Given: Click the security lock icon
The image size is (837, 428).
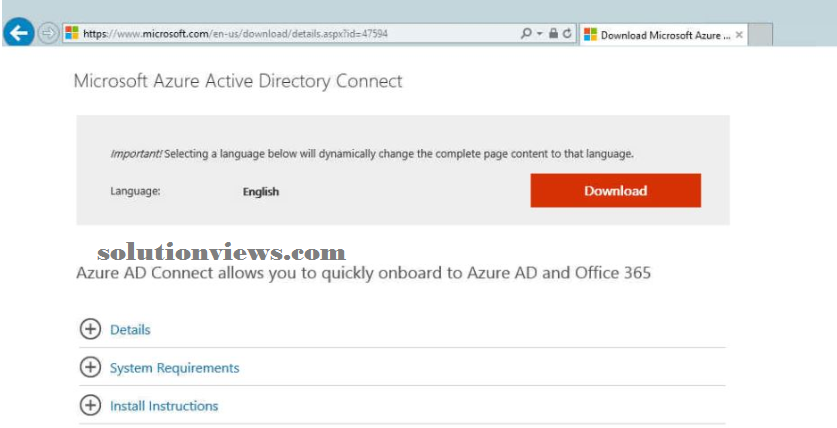Looking at the screenshot, I should (x=554, y=33).
